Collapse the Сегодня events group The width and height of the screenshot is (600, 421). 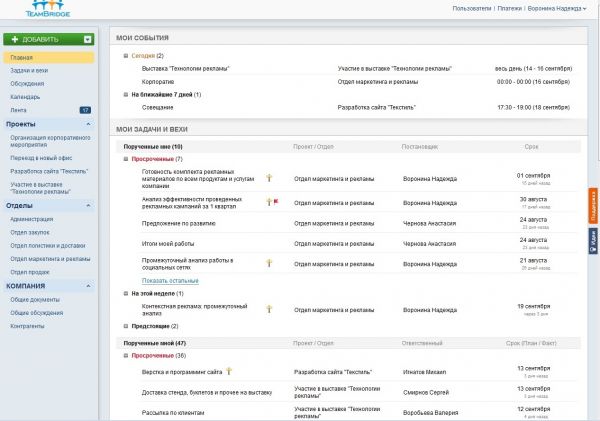coord(126,56)
